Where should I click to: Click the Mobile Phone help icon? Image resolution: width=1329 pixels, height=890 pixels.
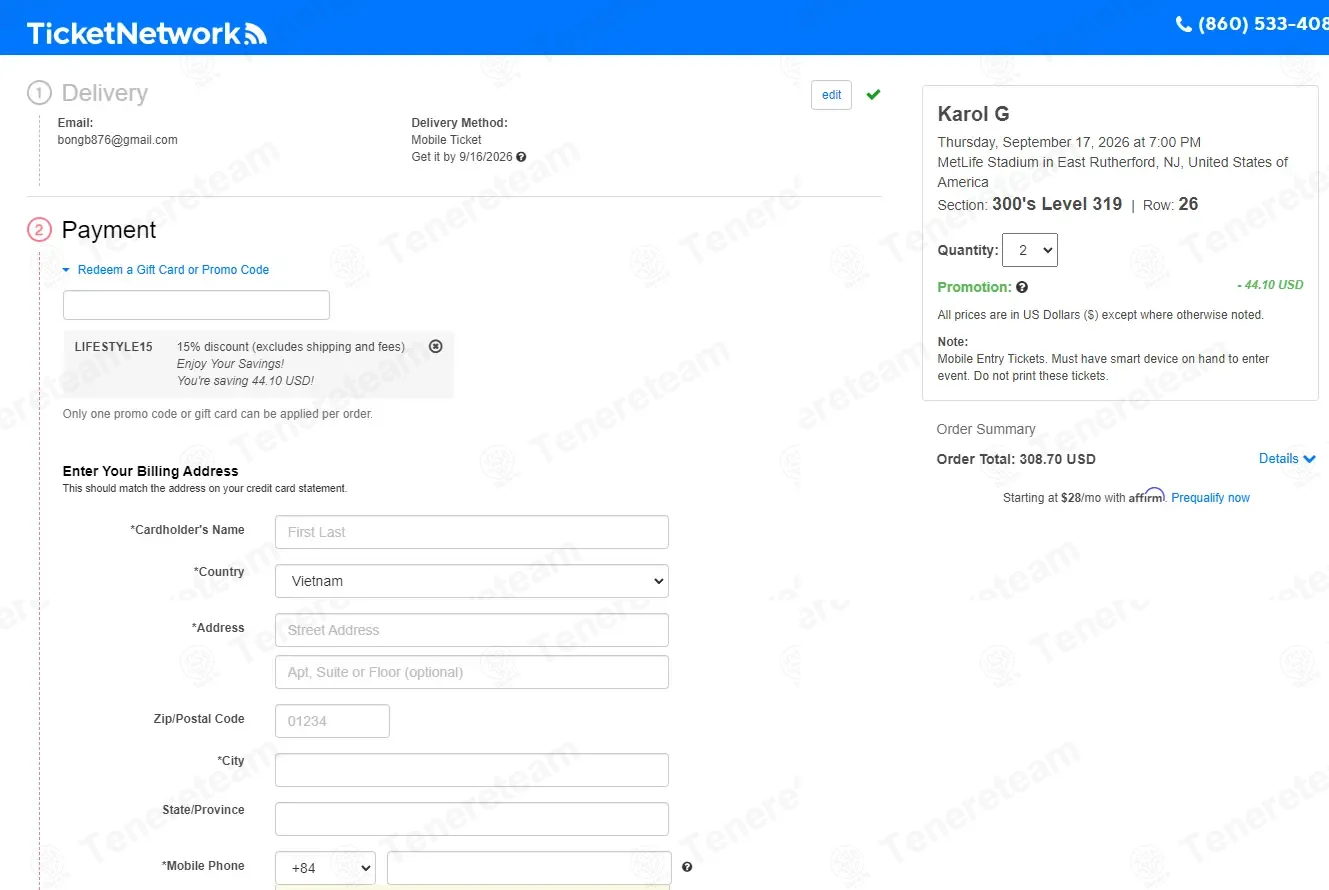pos(687,867)
